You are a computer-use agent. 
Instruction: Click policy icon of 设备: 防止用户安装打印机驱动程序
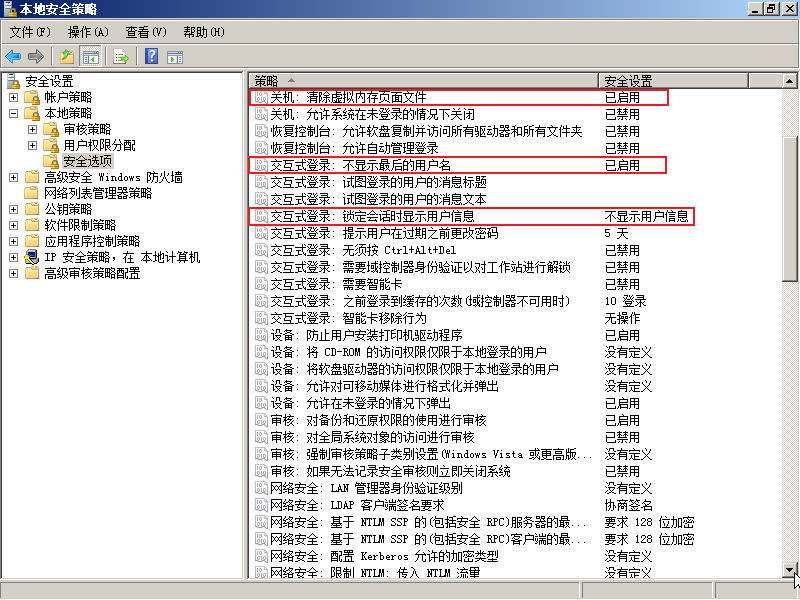(x=261, y=335)
